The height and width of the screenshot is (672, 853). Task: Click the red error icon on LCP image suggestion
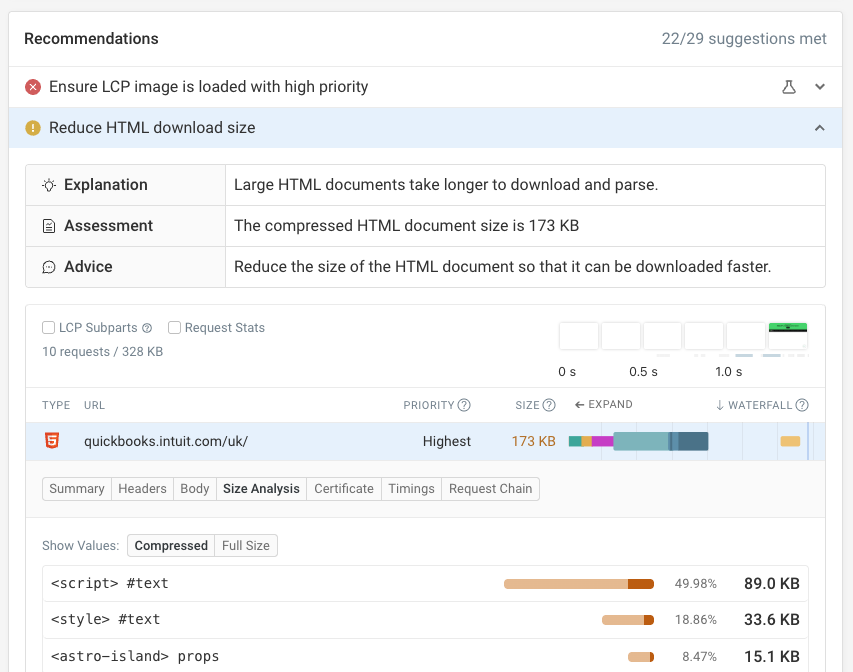33,87
